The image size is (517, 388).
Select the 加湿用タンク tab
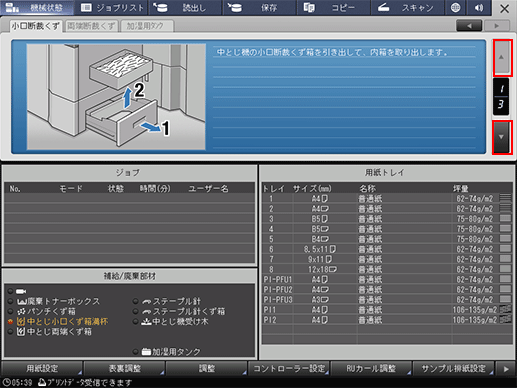point(146,26)
